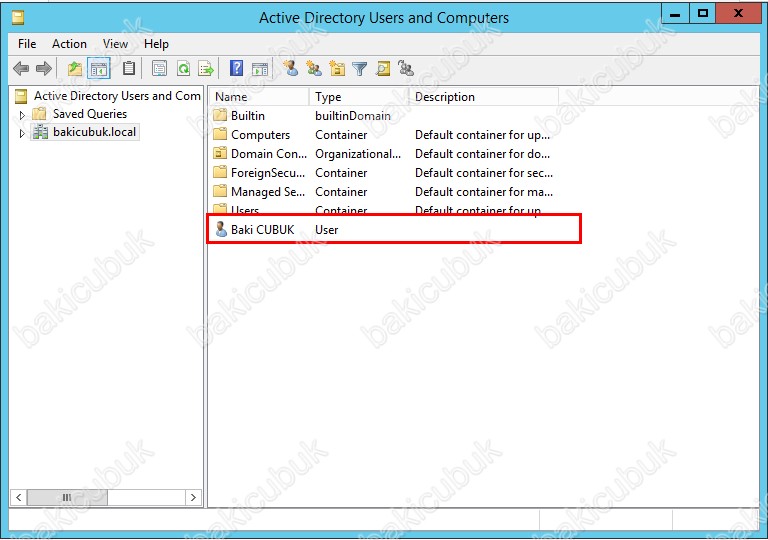Click the left pane horizontal scrollbar

(106, 497)
